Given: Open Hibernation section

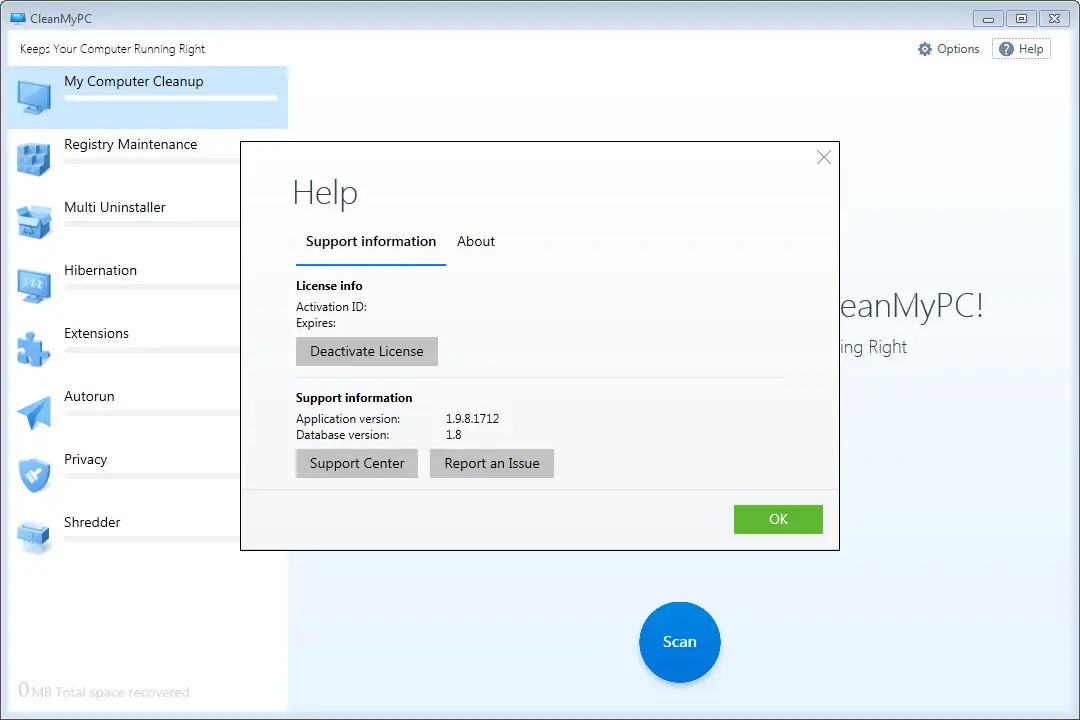Looking at the screenshot, I should [125, 286].
